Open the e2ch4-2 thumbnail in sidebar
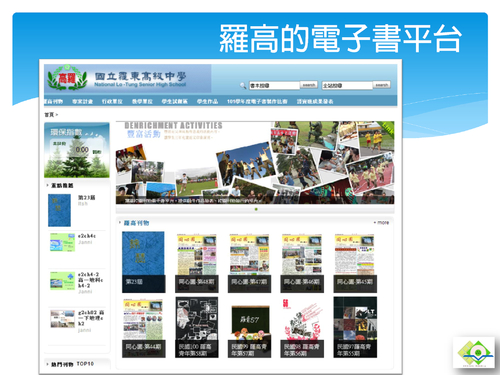The height and width of the screenshot is (375, 500). pos(62,281)
